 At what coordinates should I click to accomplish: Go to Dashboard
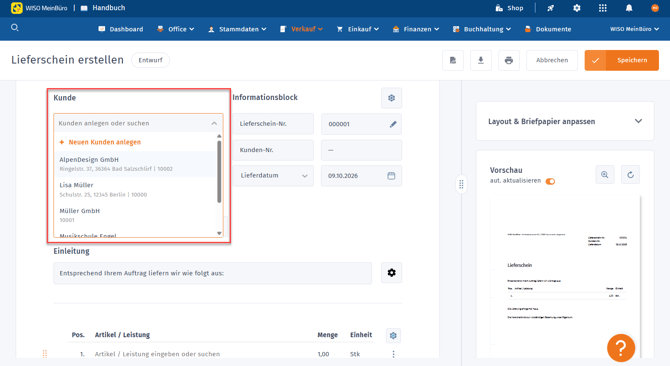click(121, 29)
